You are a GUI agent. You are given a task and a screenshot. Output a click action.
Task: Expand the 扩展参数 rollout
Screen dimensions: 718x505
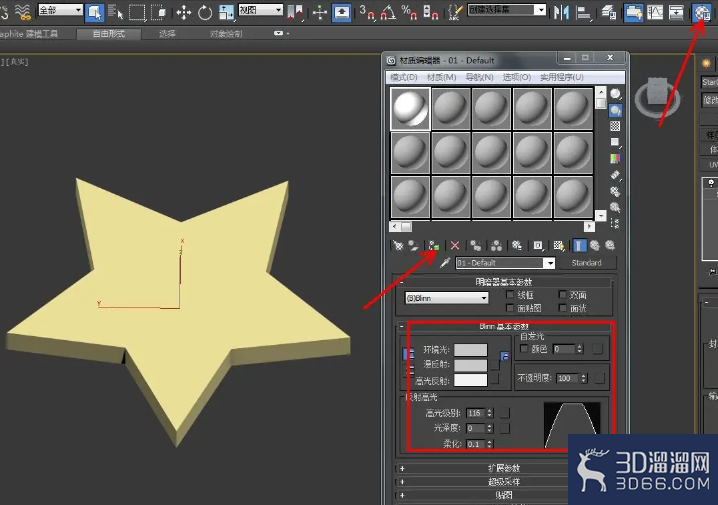coord(504,468)
